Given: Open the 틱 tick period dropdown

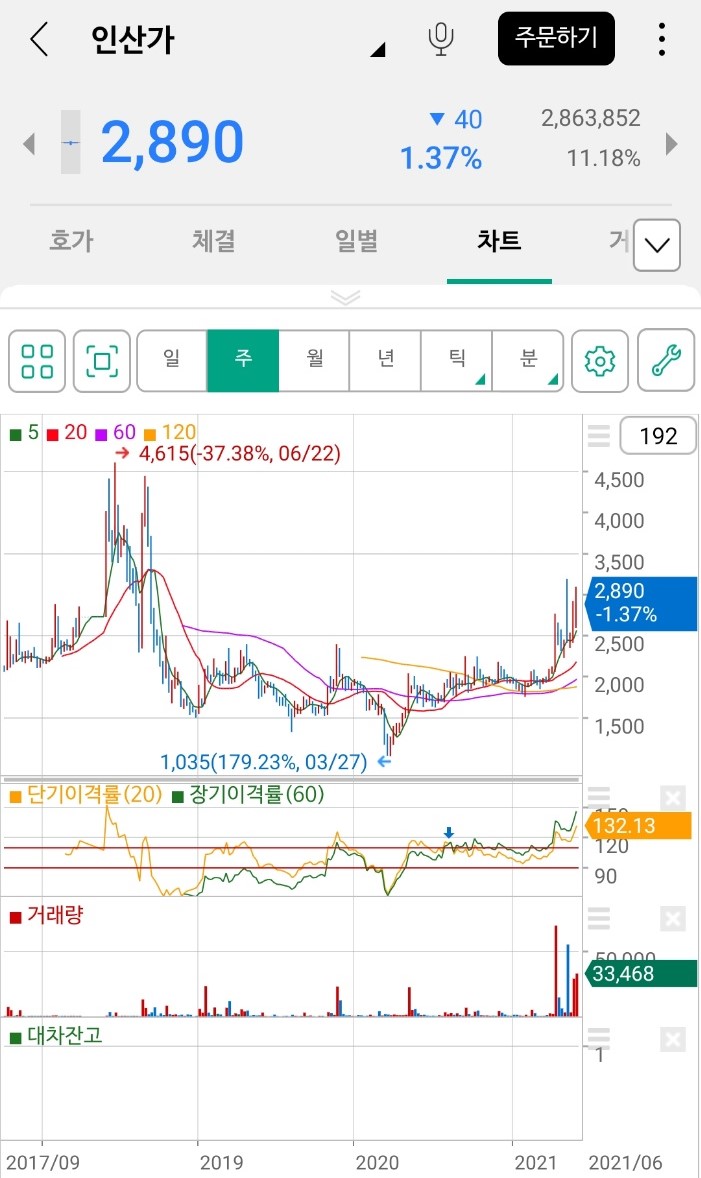Looking at the screenshot, I should pyautogui.click(x=456, y=361).
